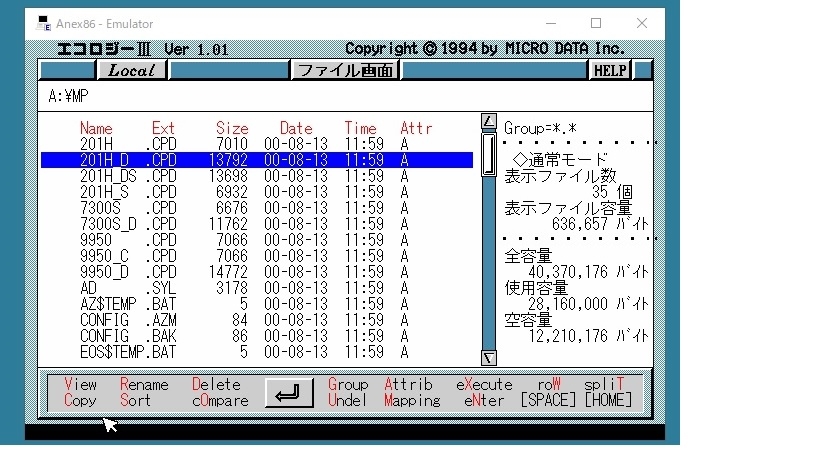Image resolution: width=819 pixels, height=460 pixels.
Task: Click the Local button
Action: coord(132,70)
